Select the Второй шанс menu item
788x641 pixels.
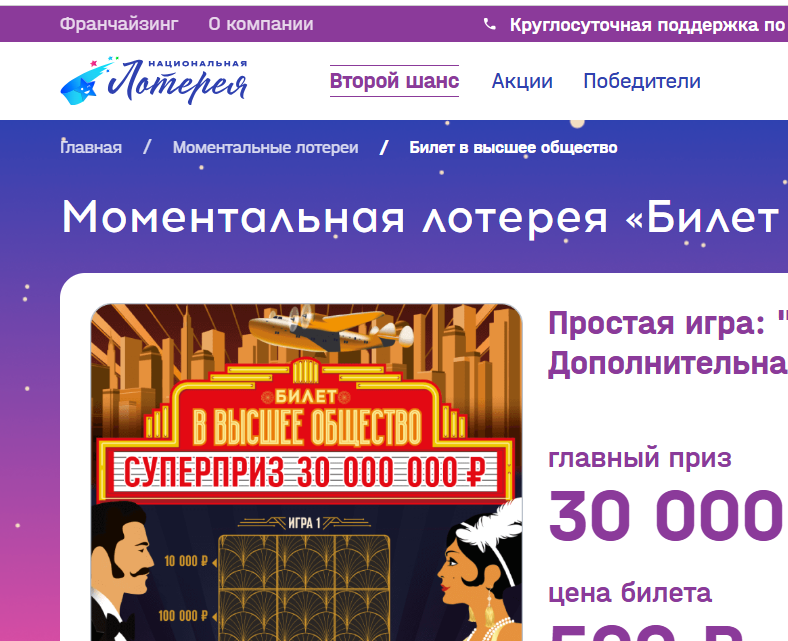[395, 80]
